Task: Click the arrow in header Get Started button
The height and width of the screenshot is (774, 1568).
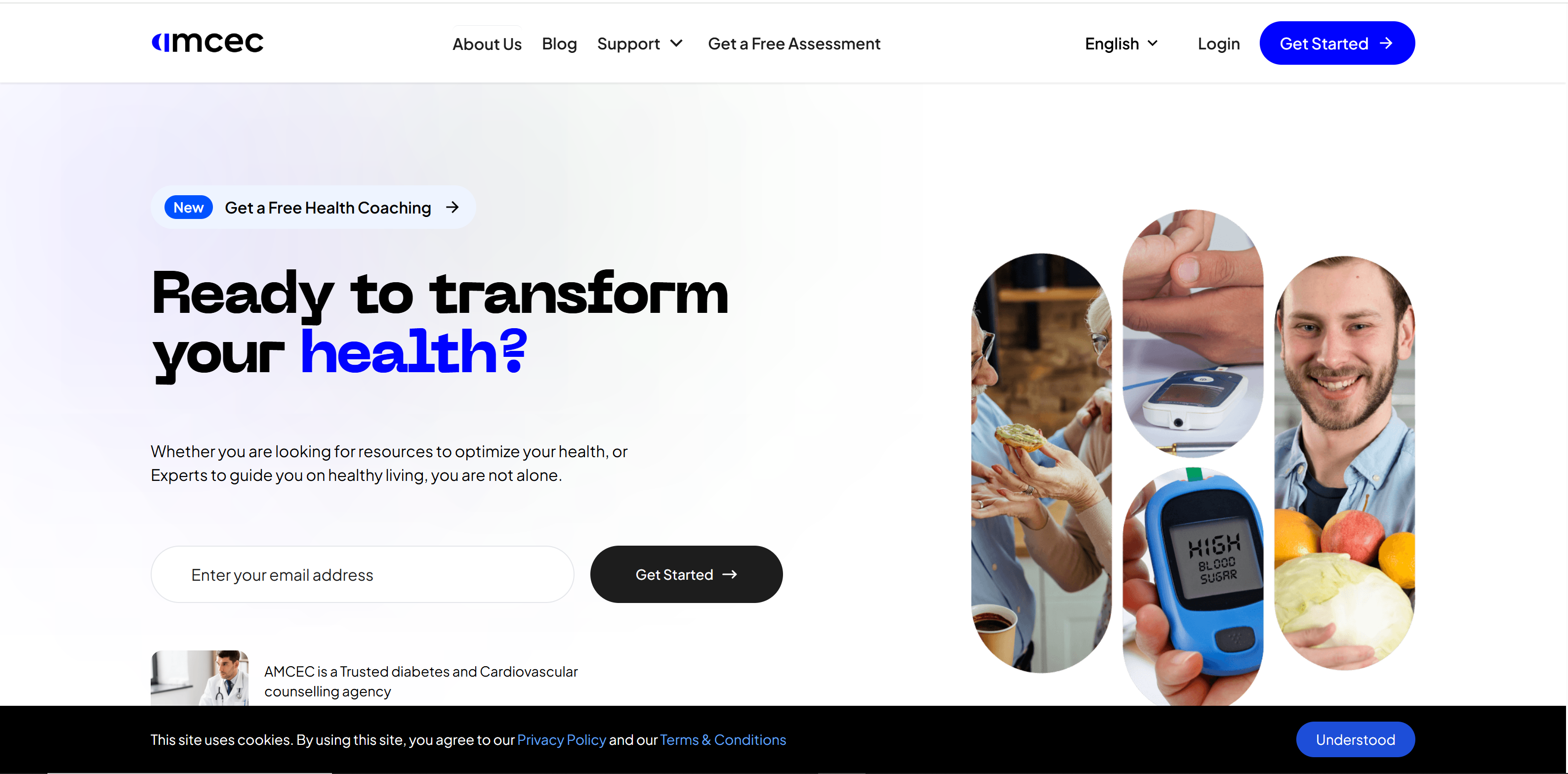Action: click(x=1387, y=43)
